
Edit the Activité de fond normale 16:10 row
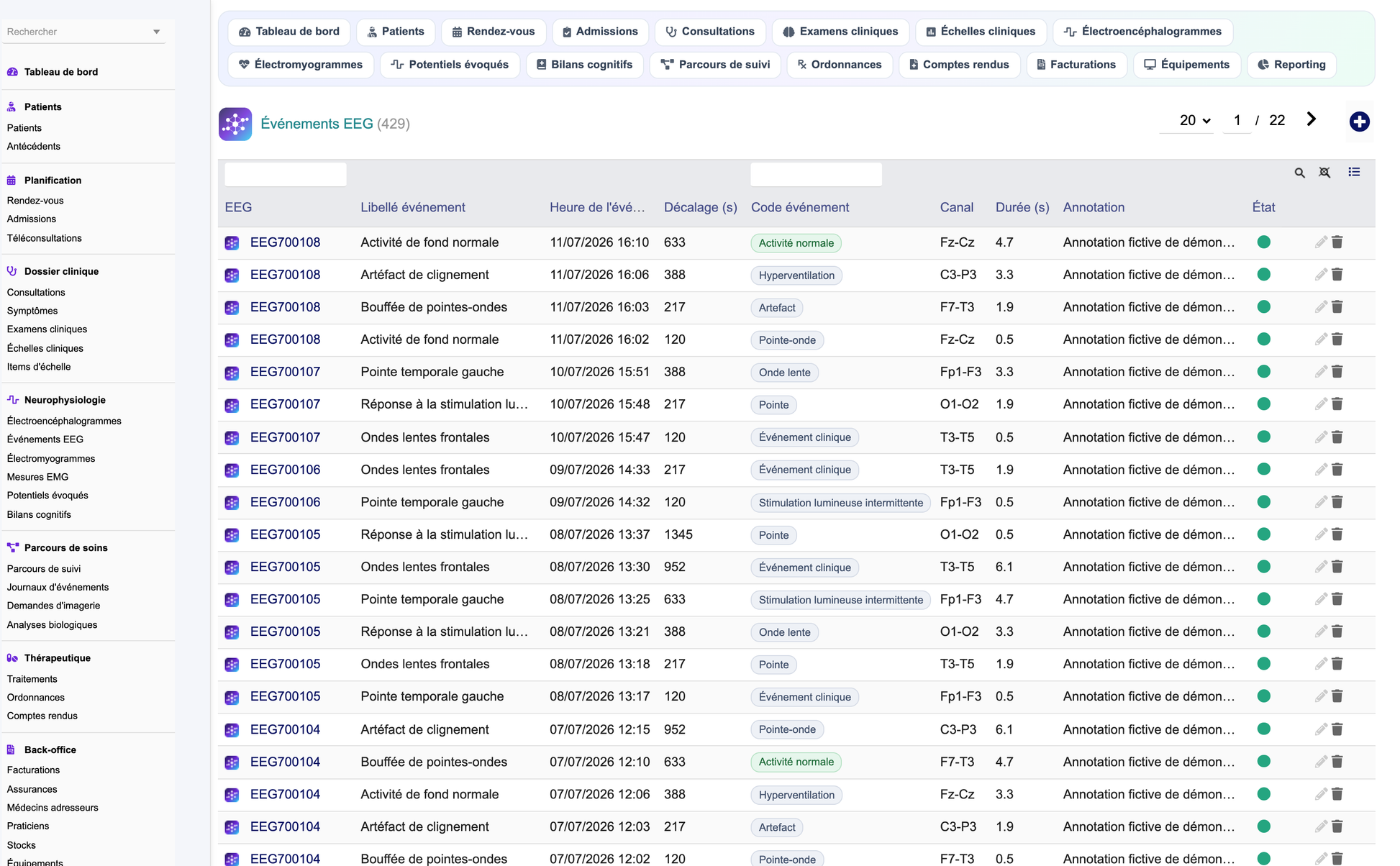coord(1321,242)
